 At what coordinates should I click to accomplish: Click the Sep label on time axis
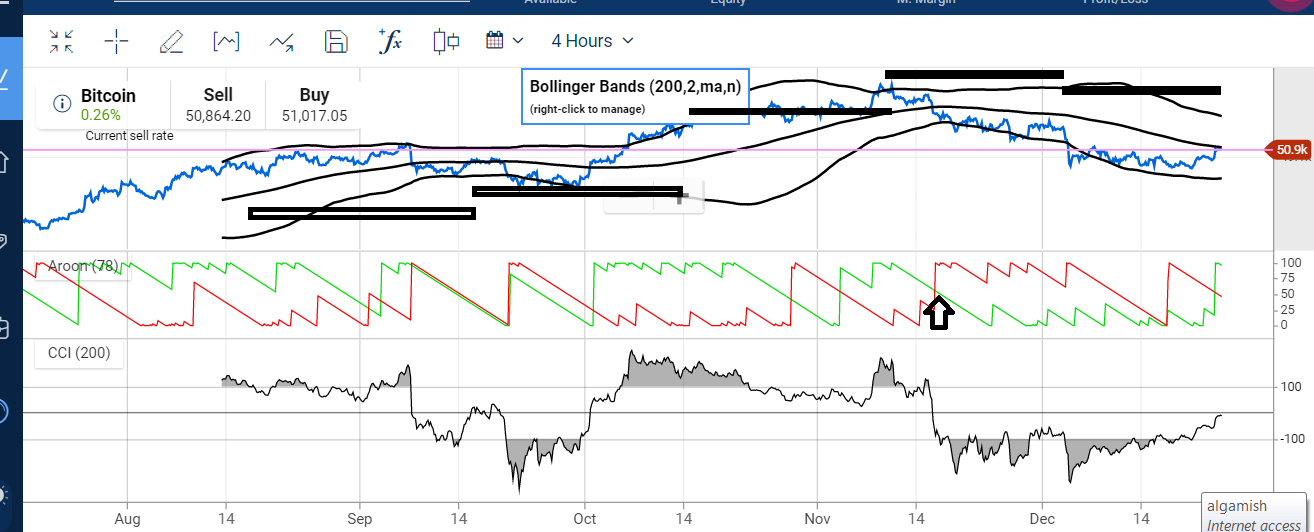(x=360, y=519)
